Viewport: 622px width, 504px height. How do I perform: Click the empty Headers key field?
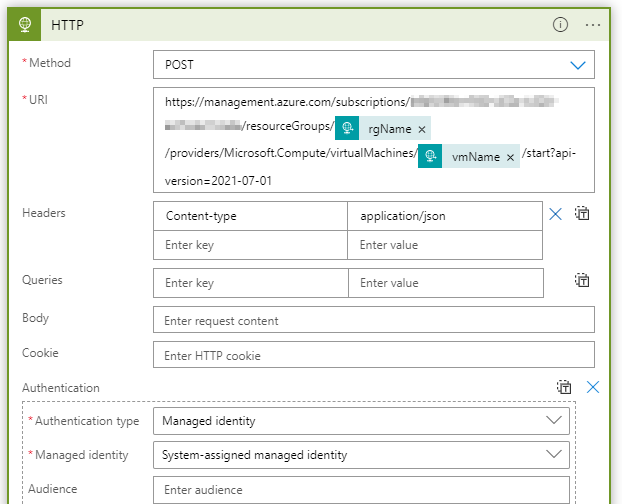pos(250,245)
